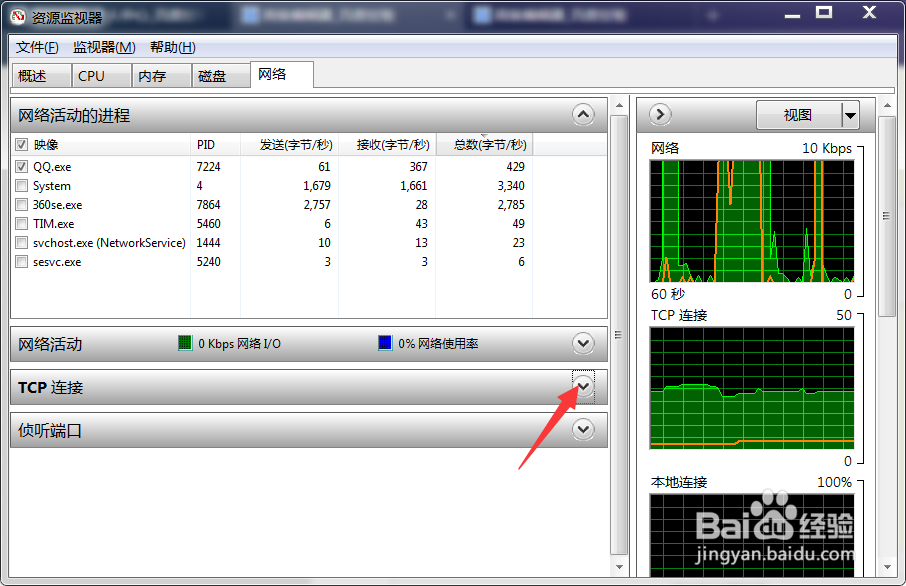Maximize the Resource Monitor window
This screenshot has height=586, width=906.
pos(824,13)
